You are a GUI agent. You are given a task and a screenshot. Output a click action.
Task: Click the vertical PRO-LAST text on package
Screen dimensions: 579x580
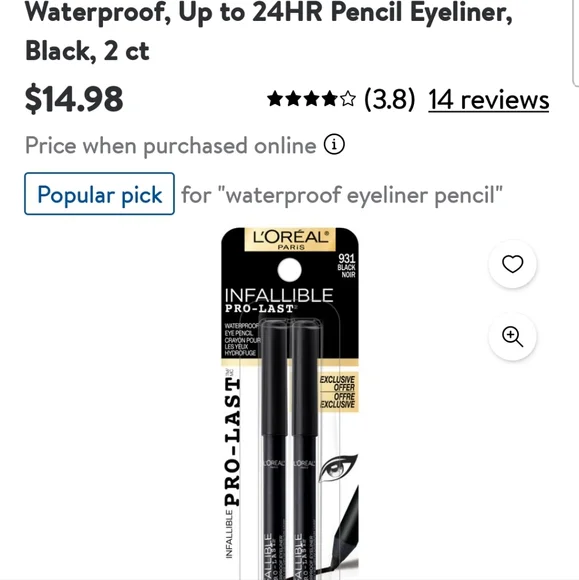pyautogui.click(x=232, y=442)
